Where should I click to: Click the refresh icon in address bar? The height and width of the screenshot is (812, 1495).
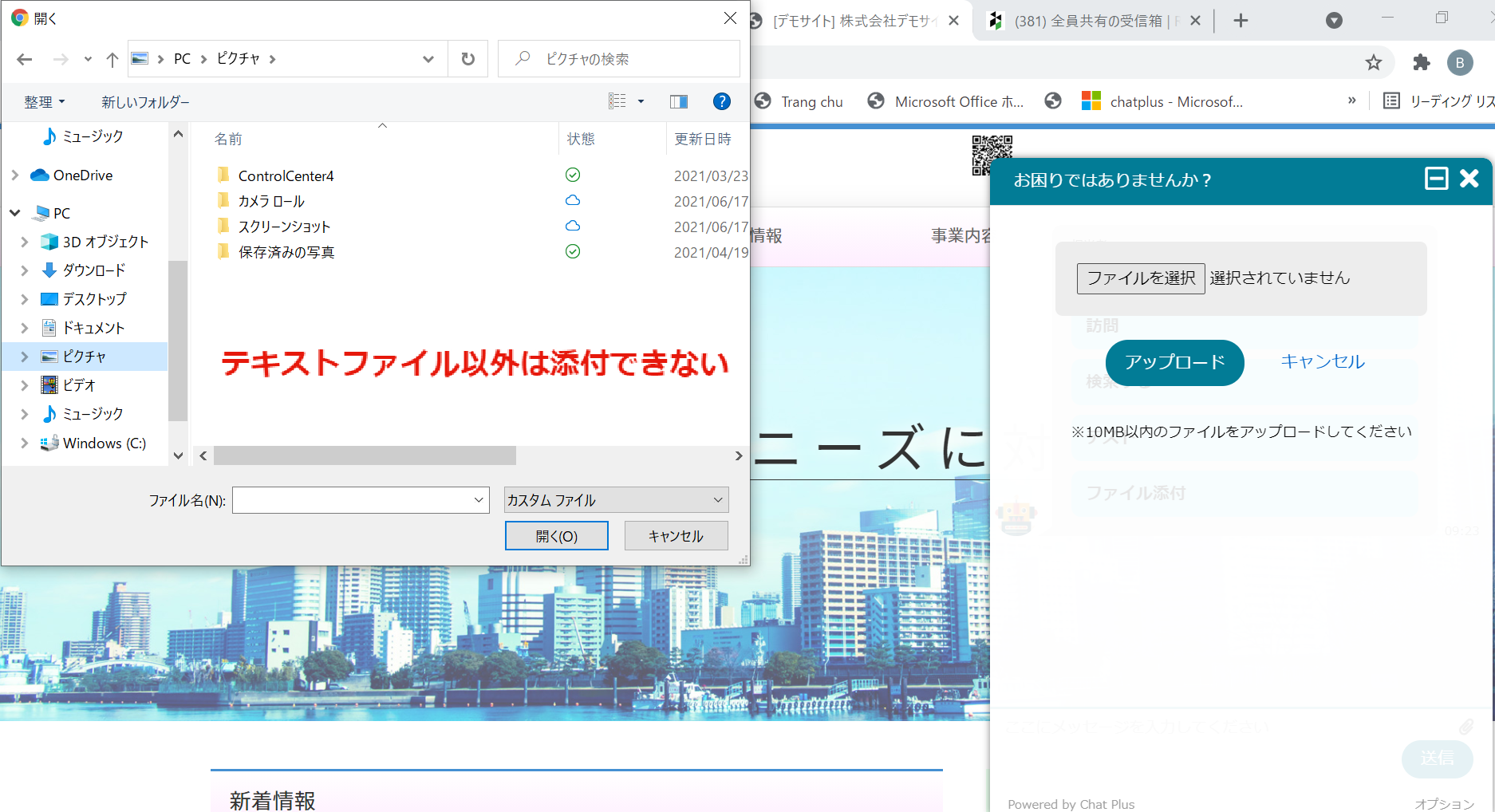467,59
